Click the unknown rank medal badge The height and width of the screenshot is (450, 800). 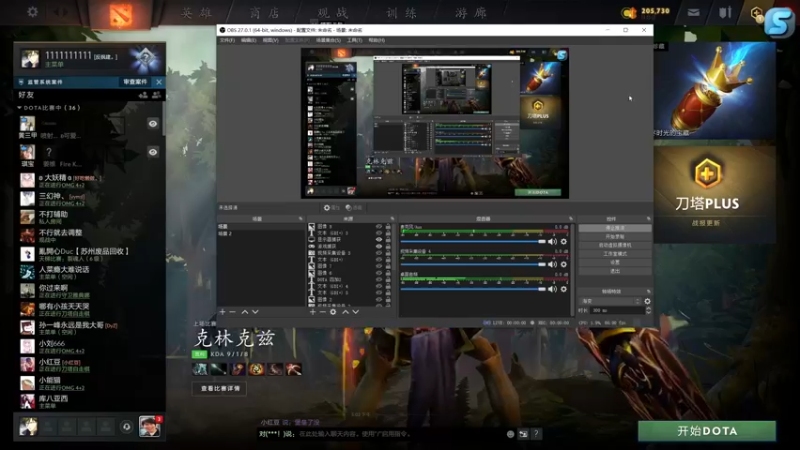[x=145, y=59]
